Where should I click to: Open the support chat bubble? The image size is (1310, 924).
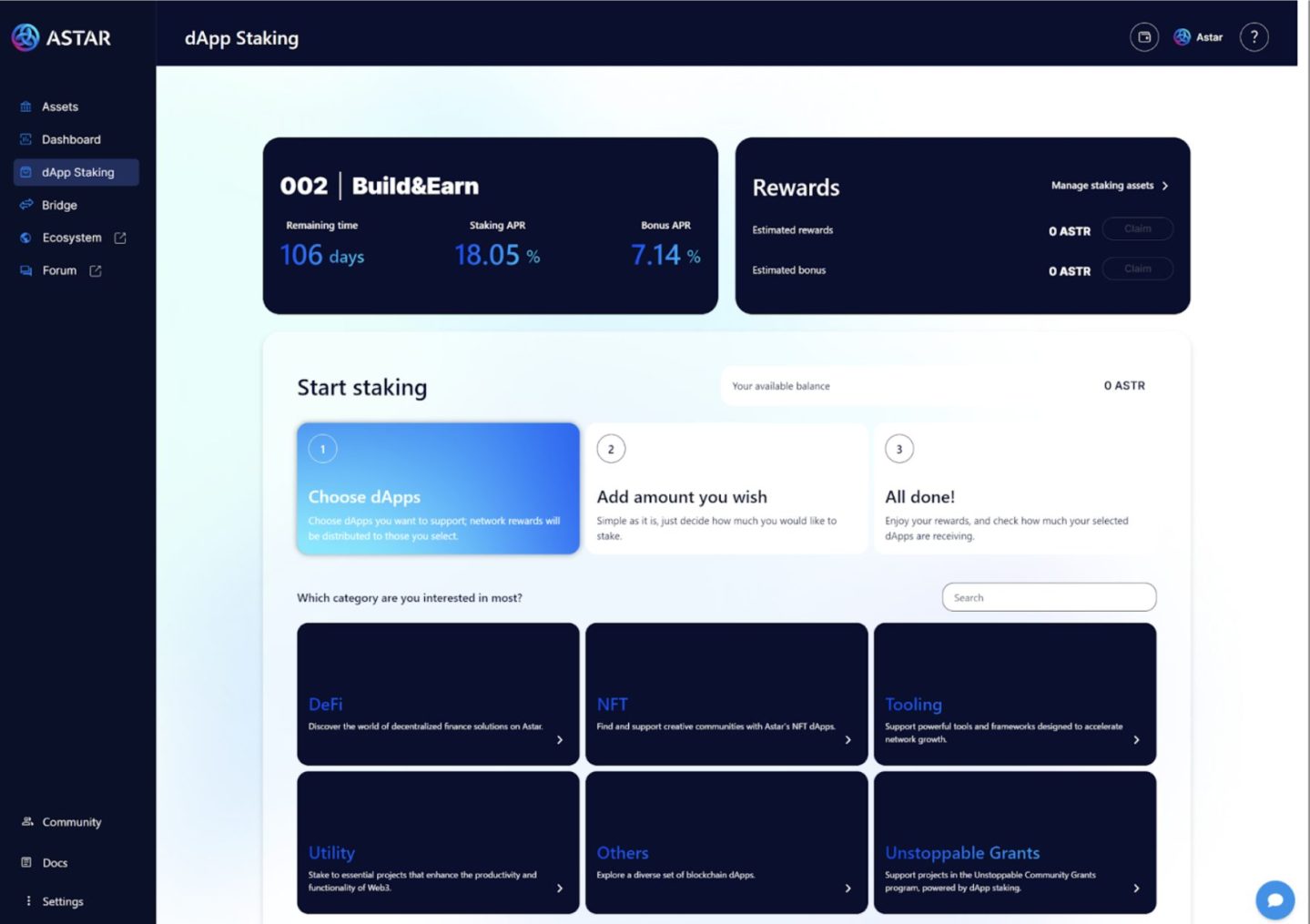click(1274, 900)
